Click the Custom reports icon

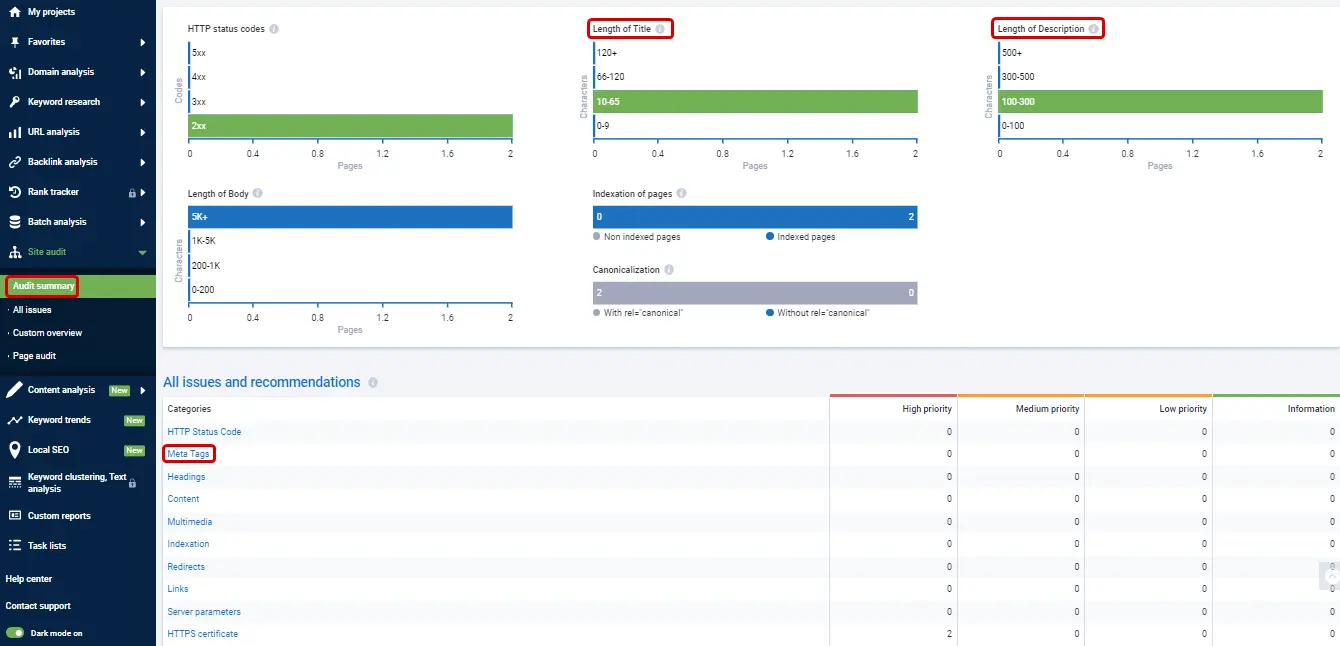coord(14,516)
